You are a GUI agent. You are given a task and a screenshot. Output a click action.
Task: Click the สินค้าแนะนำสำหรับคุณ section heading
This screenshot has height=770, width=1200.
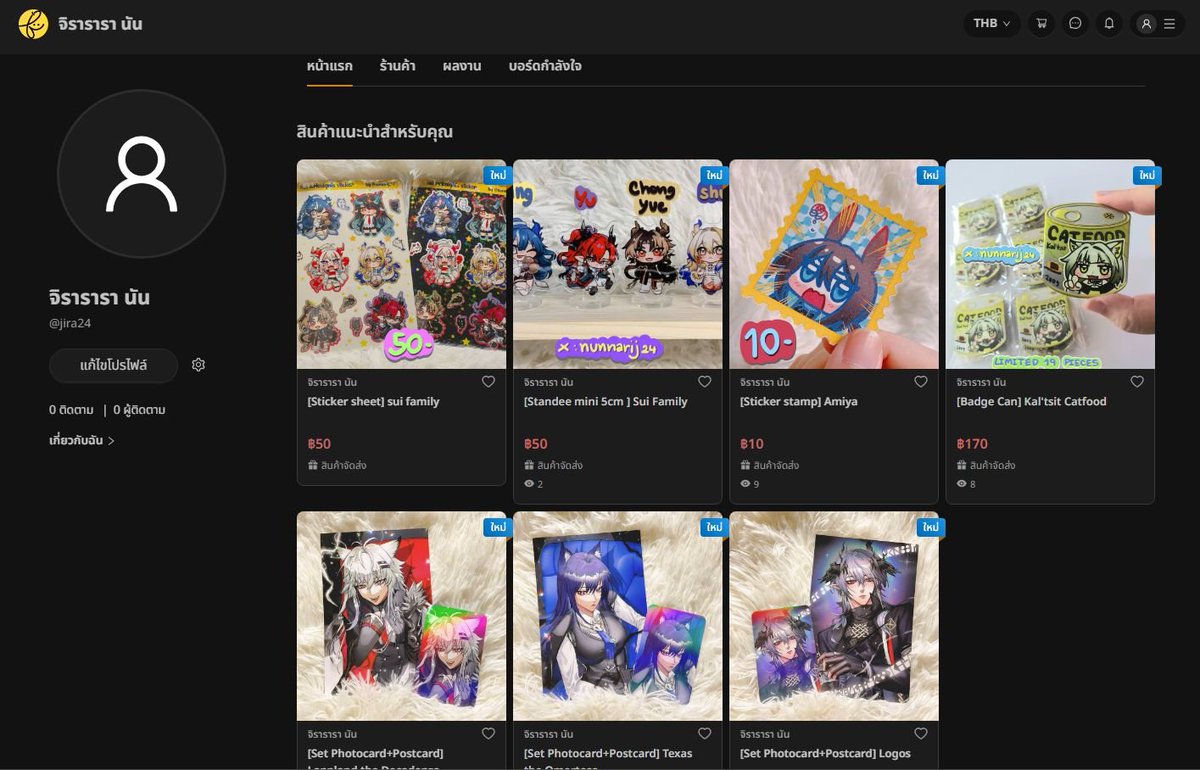tap(375, 131)
